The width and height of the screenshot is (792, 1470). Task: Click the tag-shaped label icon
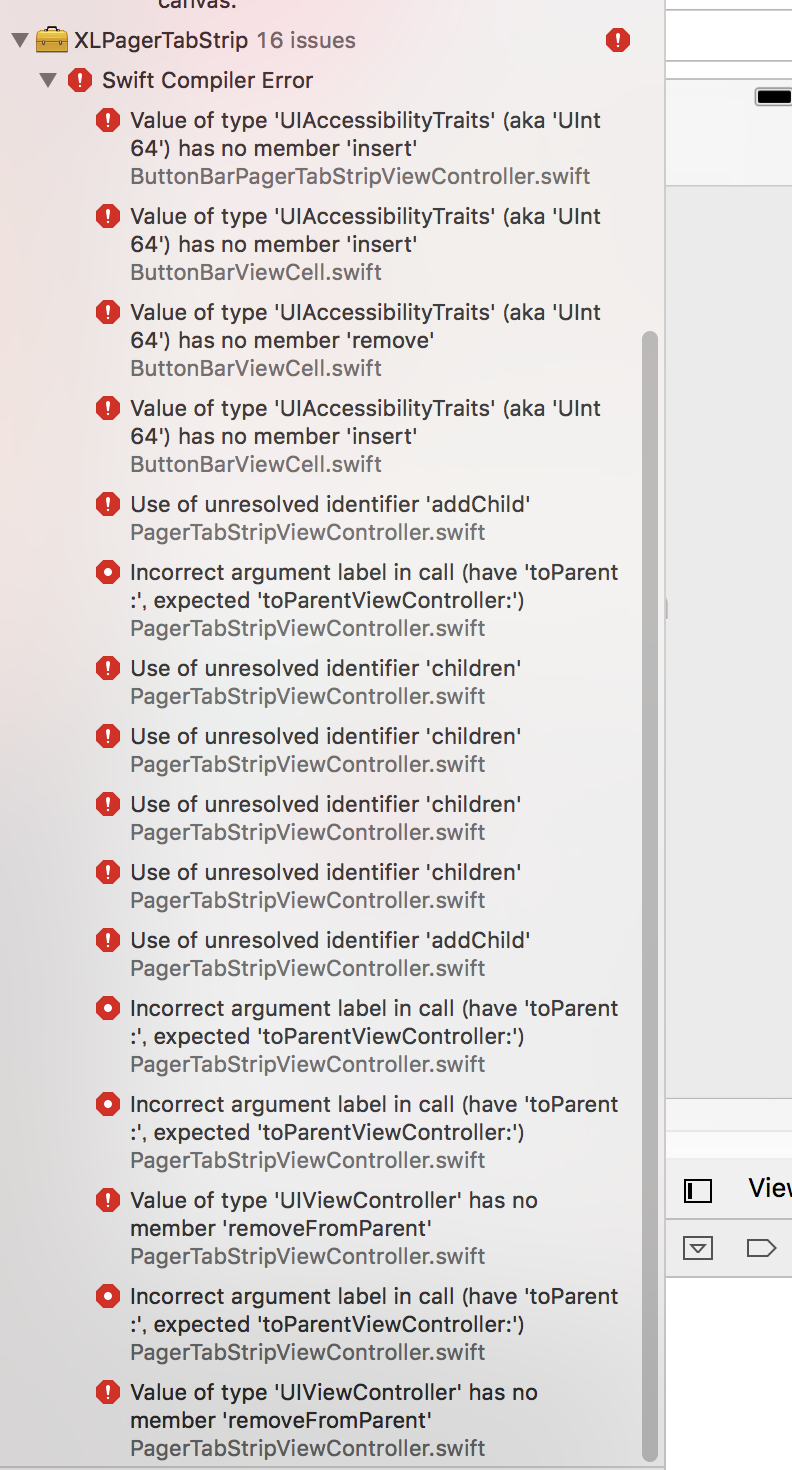761,1248
